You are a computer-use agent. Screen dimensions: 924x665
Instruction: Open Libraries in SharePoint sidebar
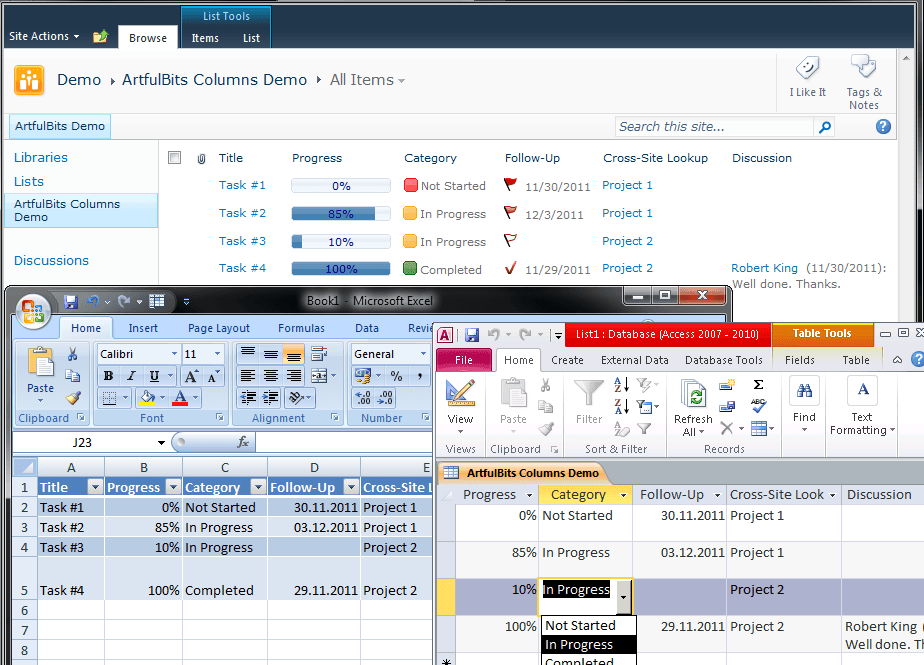[x=41, y=157]
